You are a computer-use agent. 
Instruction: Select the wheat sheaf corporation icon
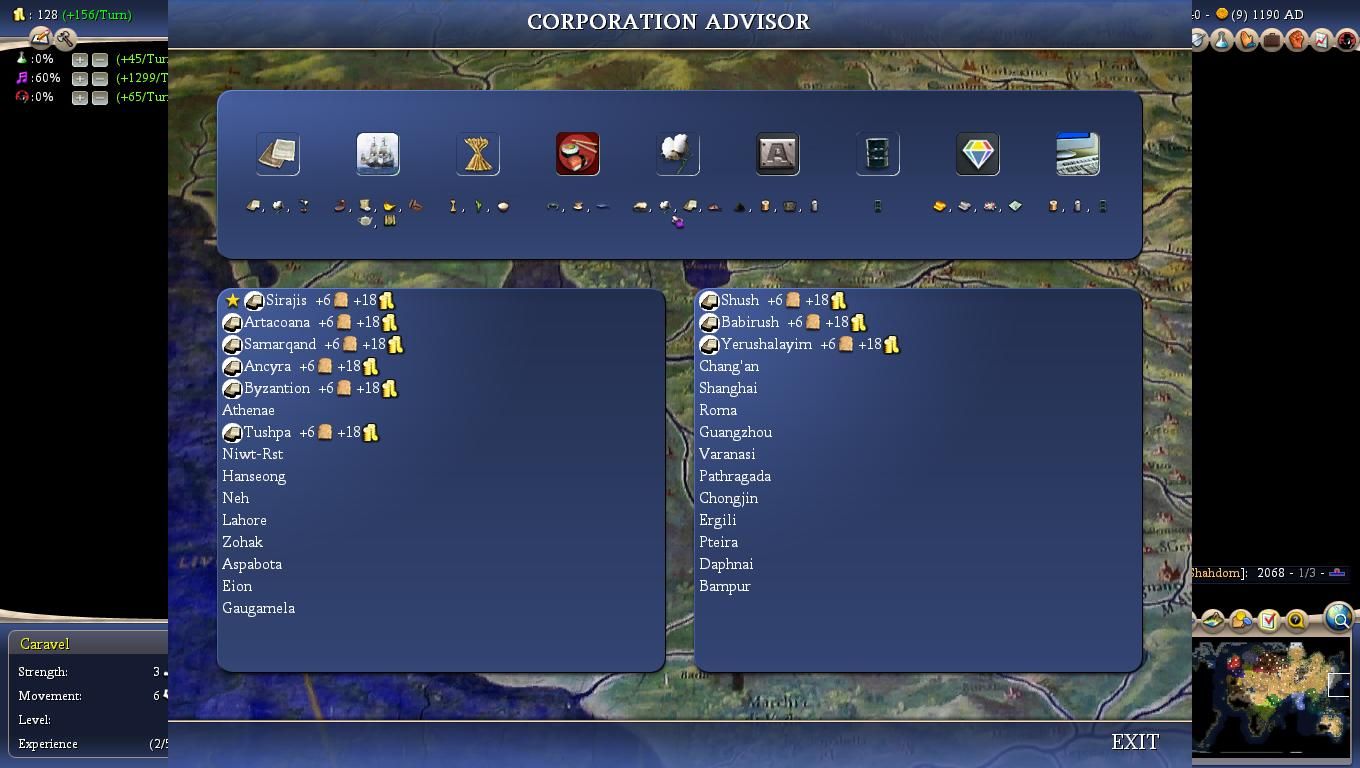coord(478,154)
